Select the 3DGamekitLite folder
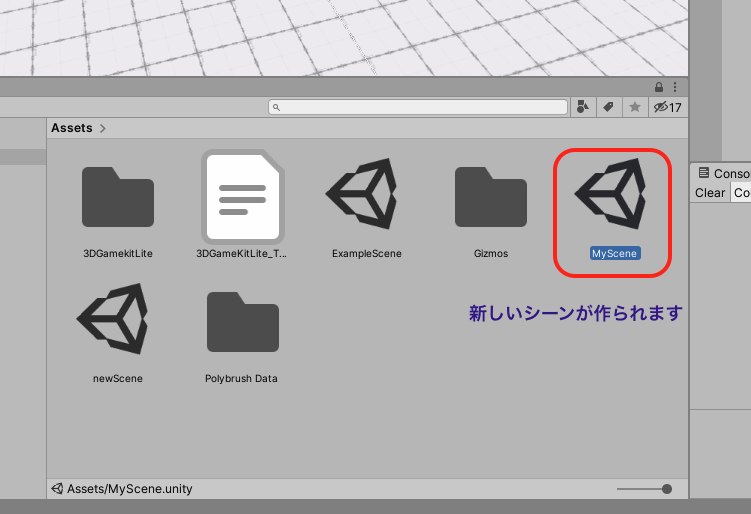Viewport: 751px width, 514px height. pos(118,196)
